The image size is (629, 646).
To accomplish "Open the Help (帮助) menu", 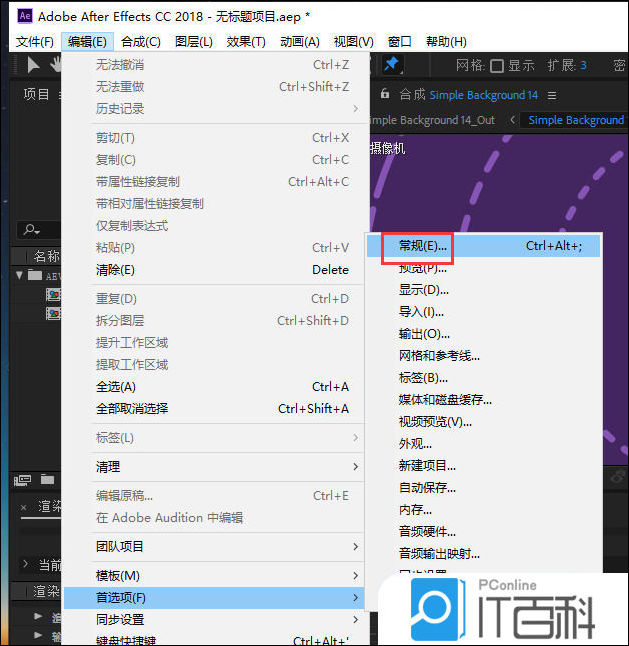I will point(446,42).
